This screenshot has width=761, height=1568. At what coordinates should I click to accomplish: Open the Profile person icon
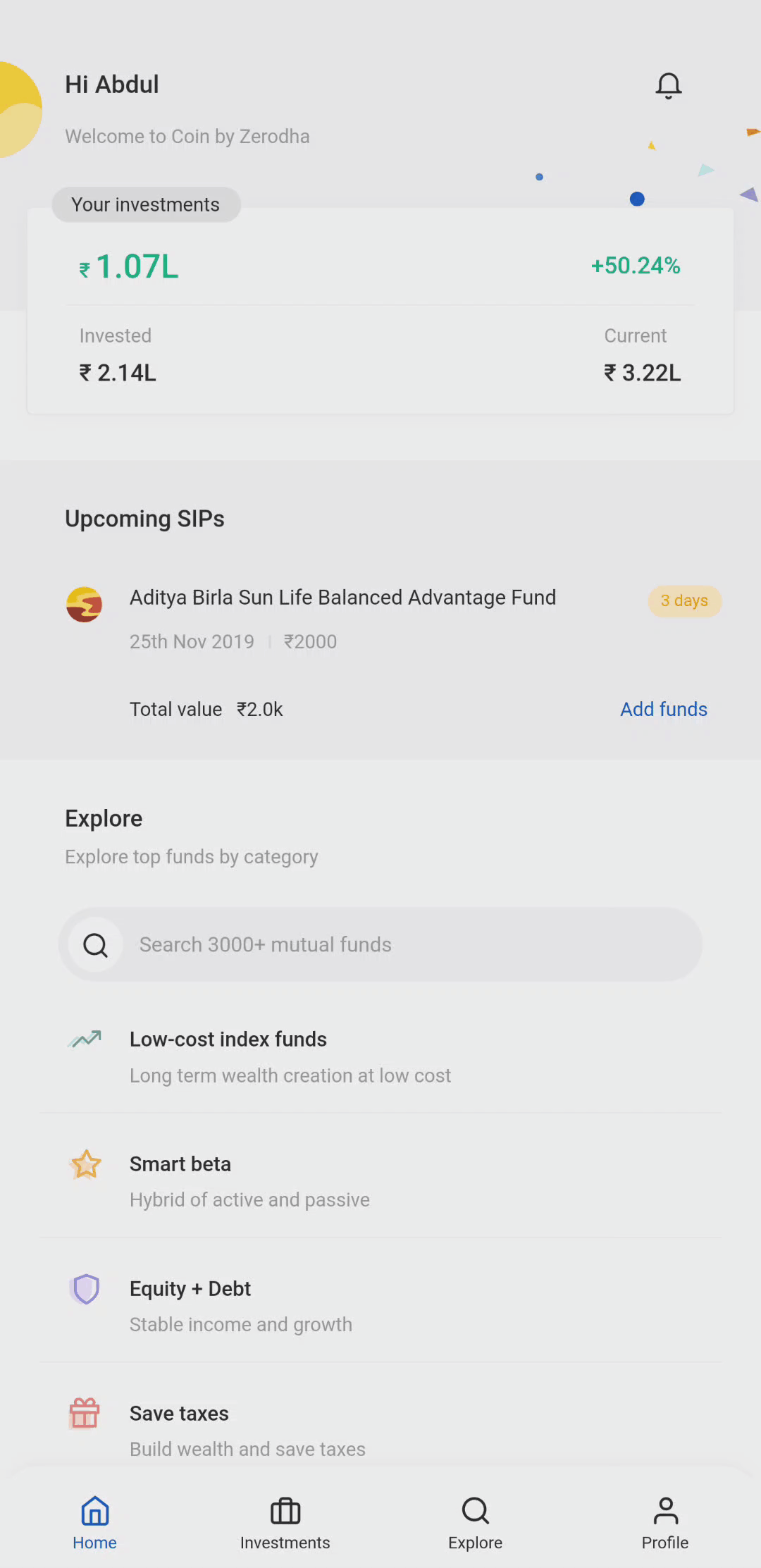[x=665, y=1510]
